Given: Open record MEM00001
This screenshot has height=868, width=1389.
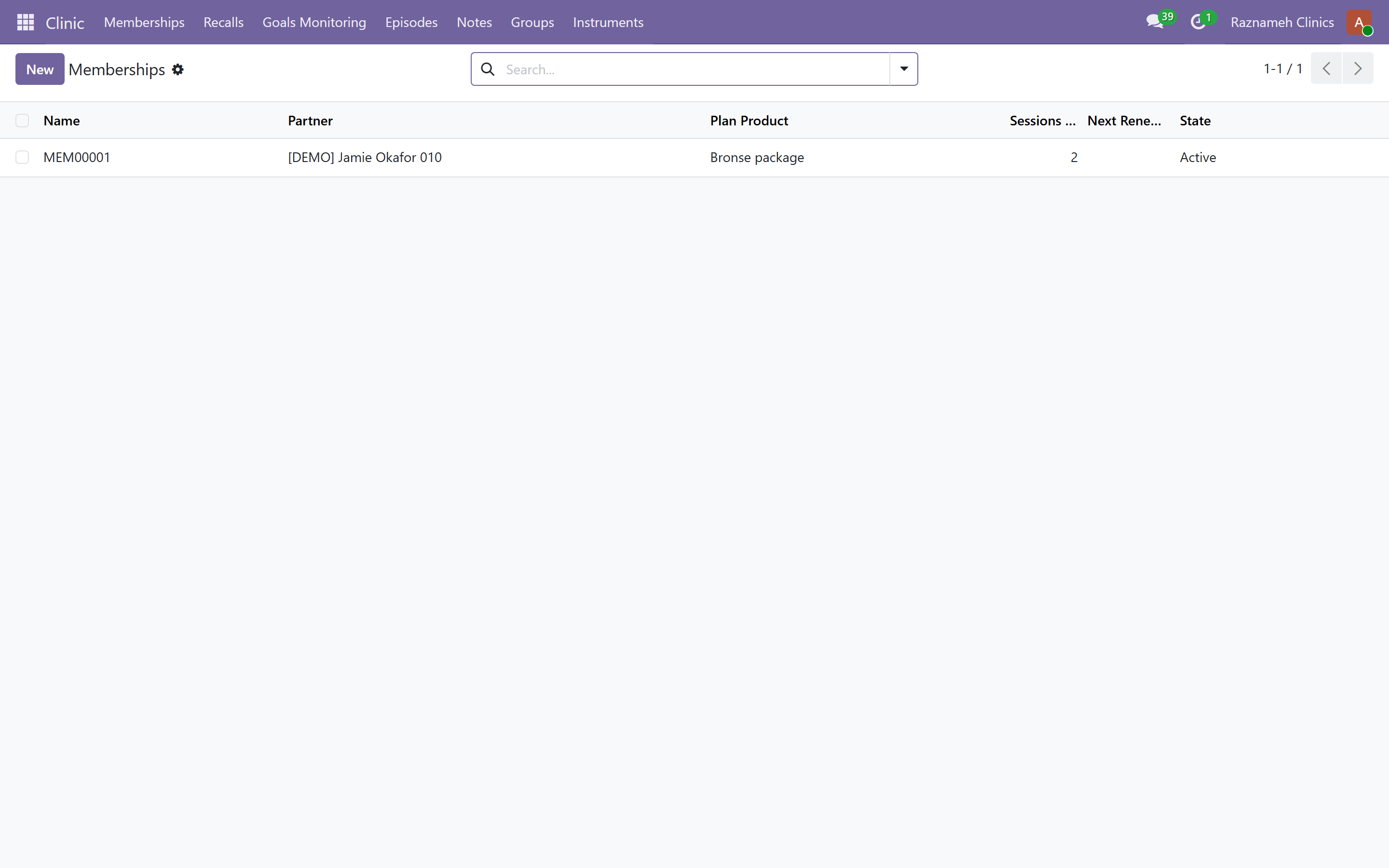Looking at the screenshot, I should 77,157.
